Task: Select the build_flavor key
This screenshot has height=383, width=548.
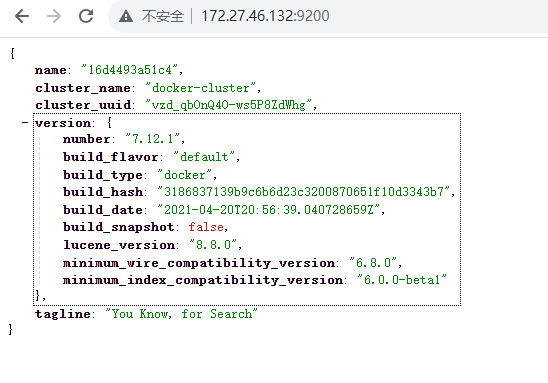Action: point(111,157)
